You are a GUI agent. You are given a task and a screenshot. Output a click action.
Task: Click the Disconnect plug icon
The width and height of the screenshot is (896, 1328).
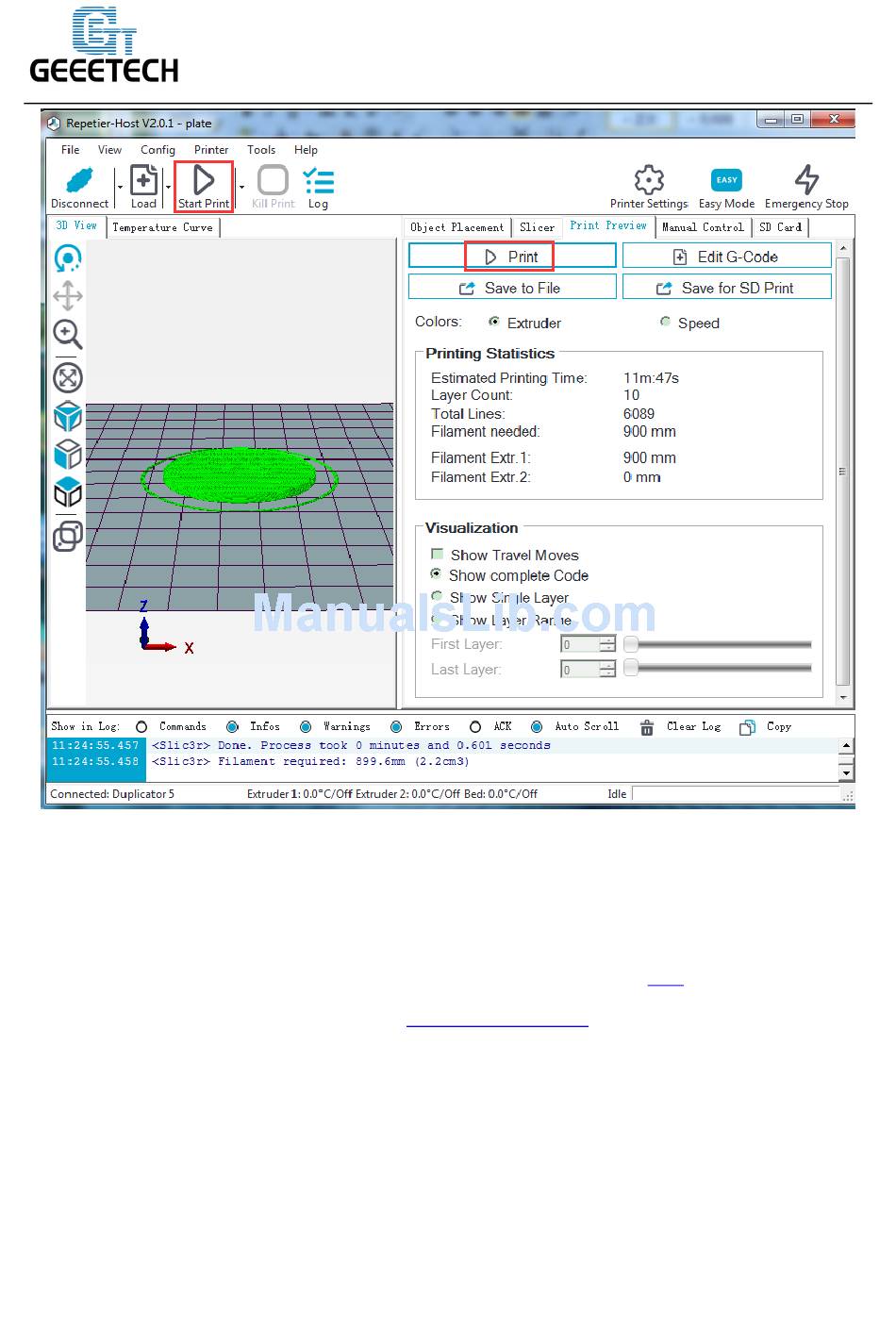[x=79, y=180]
